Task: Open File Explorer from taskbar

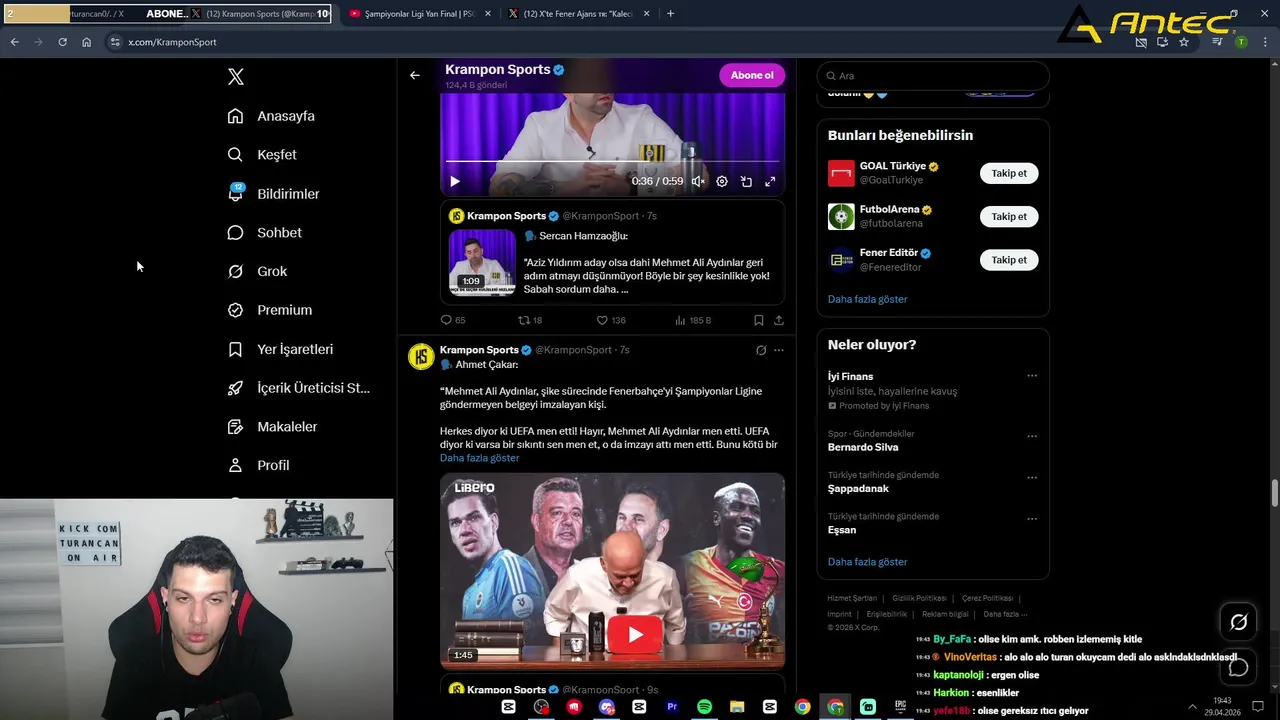Action: click(737, 706)
